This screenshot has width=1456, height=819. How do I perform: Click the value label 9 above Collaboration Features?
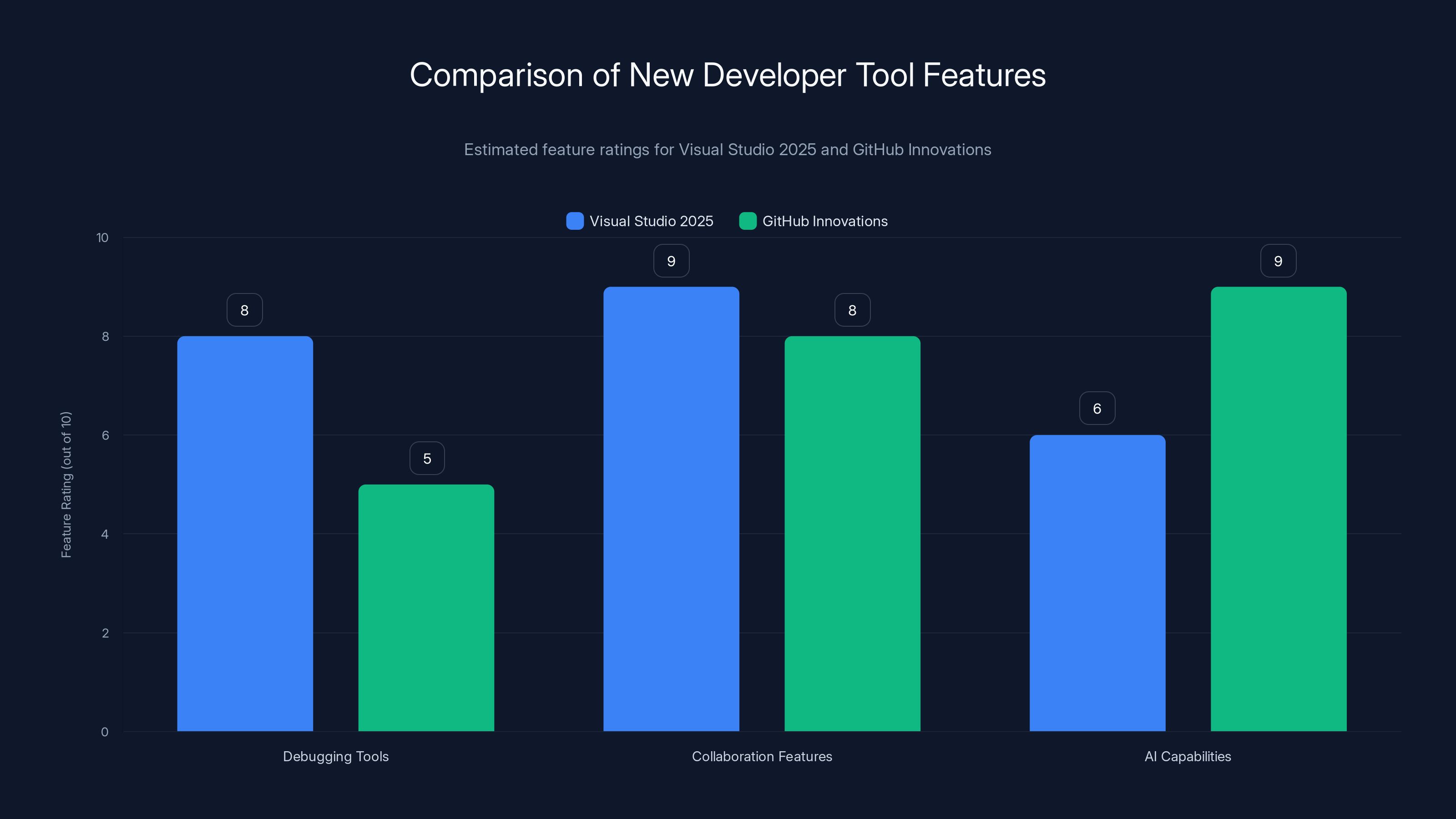click(x=671, y=261)
